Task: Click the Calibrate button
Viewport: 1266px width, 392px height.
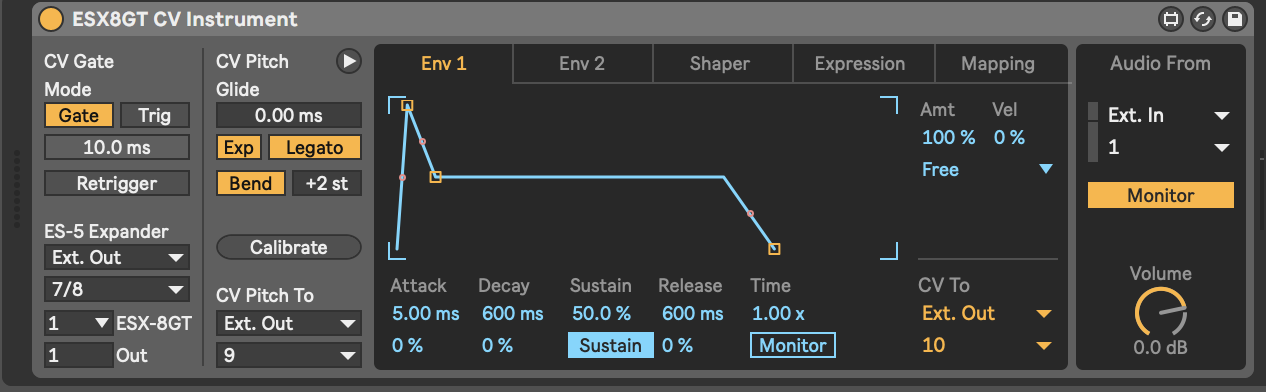Action: [289, 247]
